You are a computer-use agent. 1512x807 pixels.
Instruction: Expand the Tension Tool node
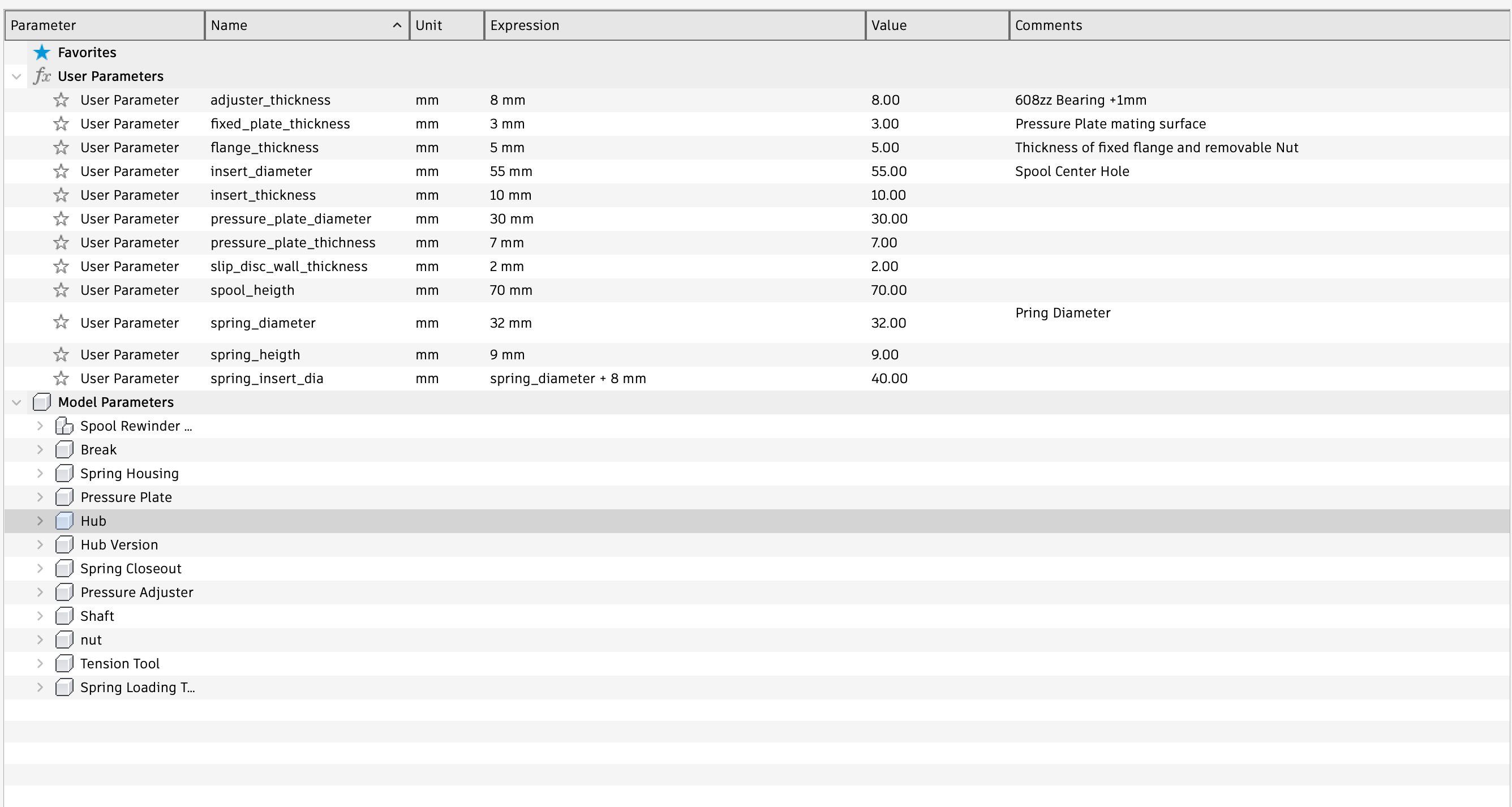point(40,664)
